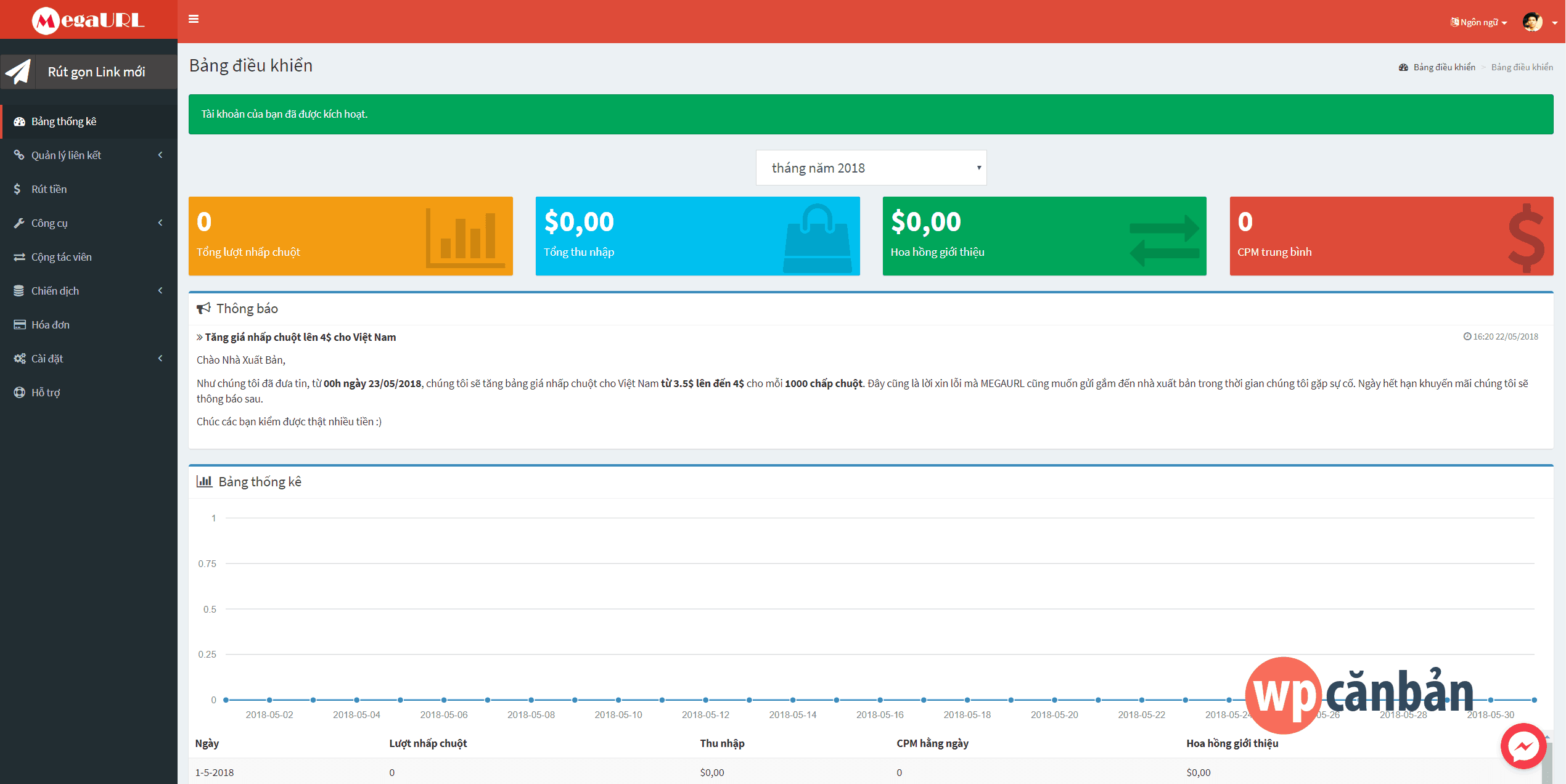Click the Tổng thu nhập card
1566x784 pixels.
(698, 236)
